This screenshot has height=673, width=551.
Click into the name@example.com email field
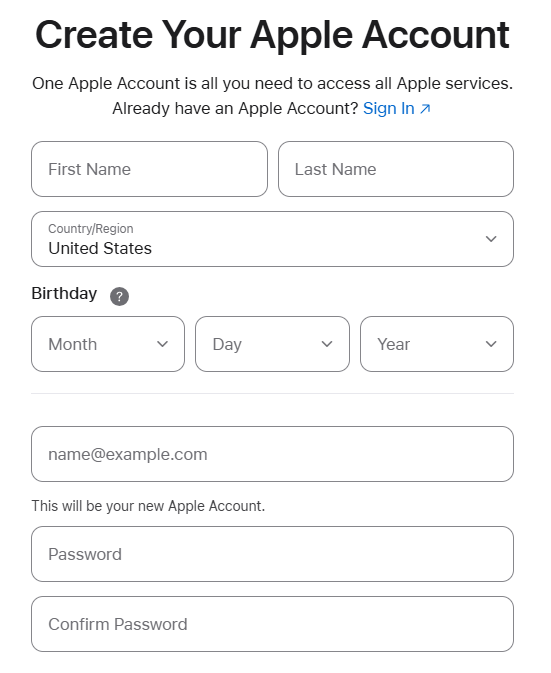[x=272, y=454]
